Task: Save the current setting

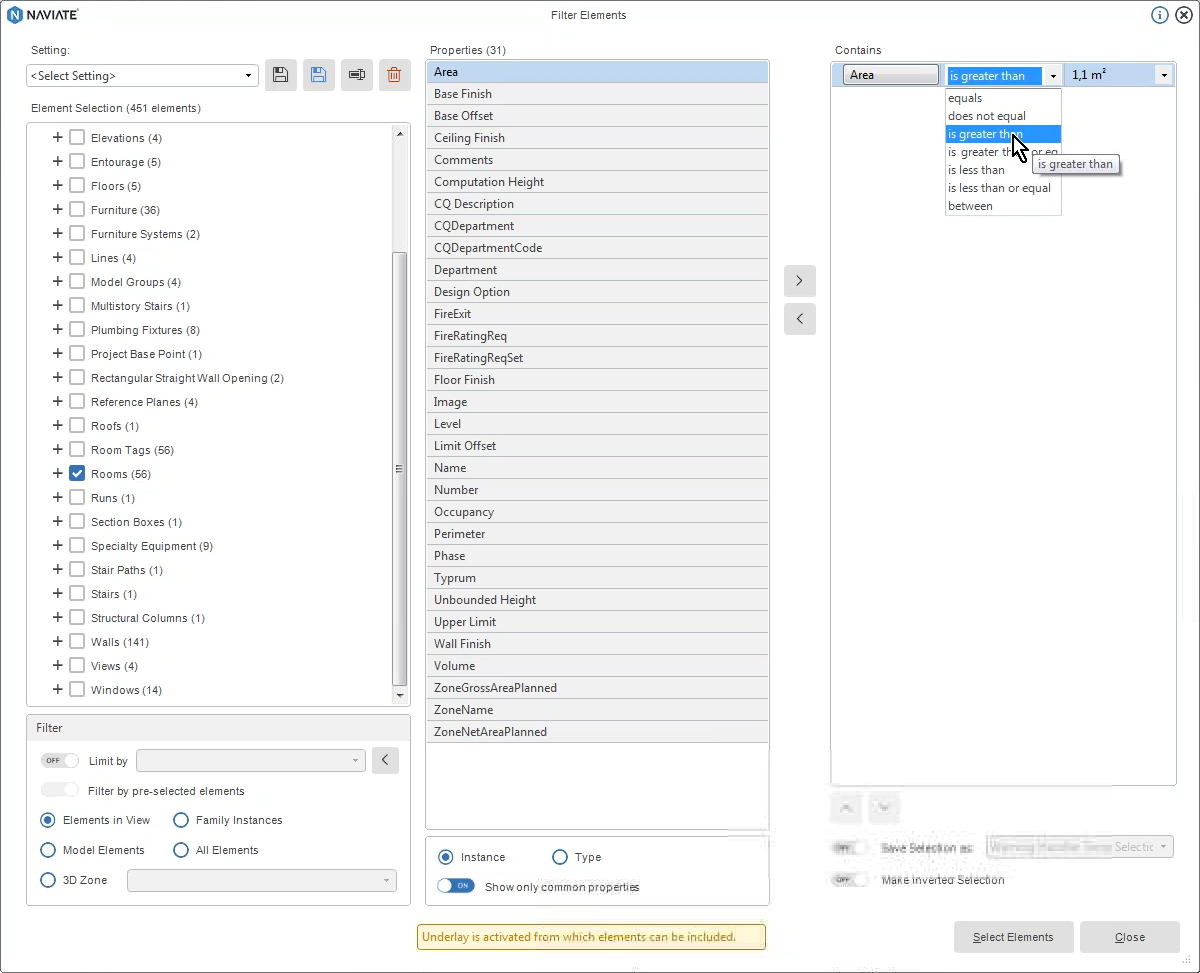Action: pos(281,74)
